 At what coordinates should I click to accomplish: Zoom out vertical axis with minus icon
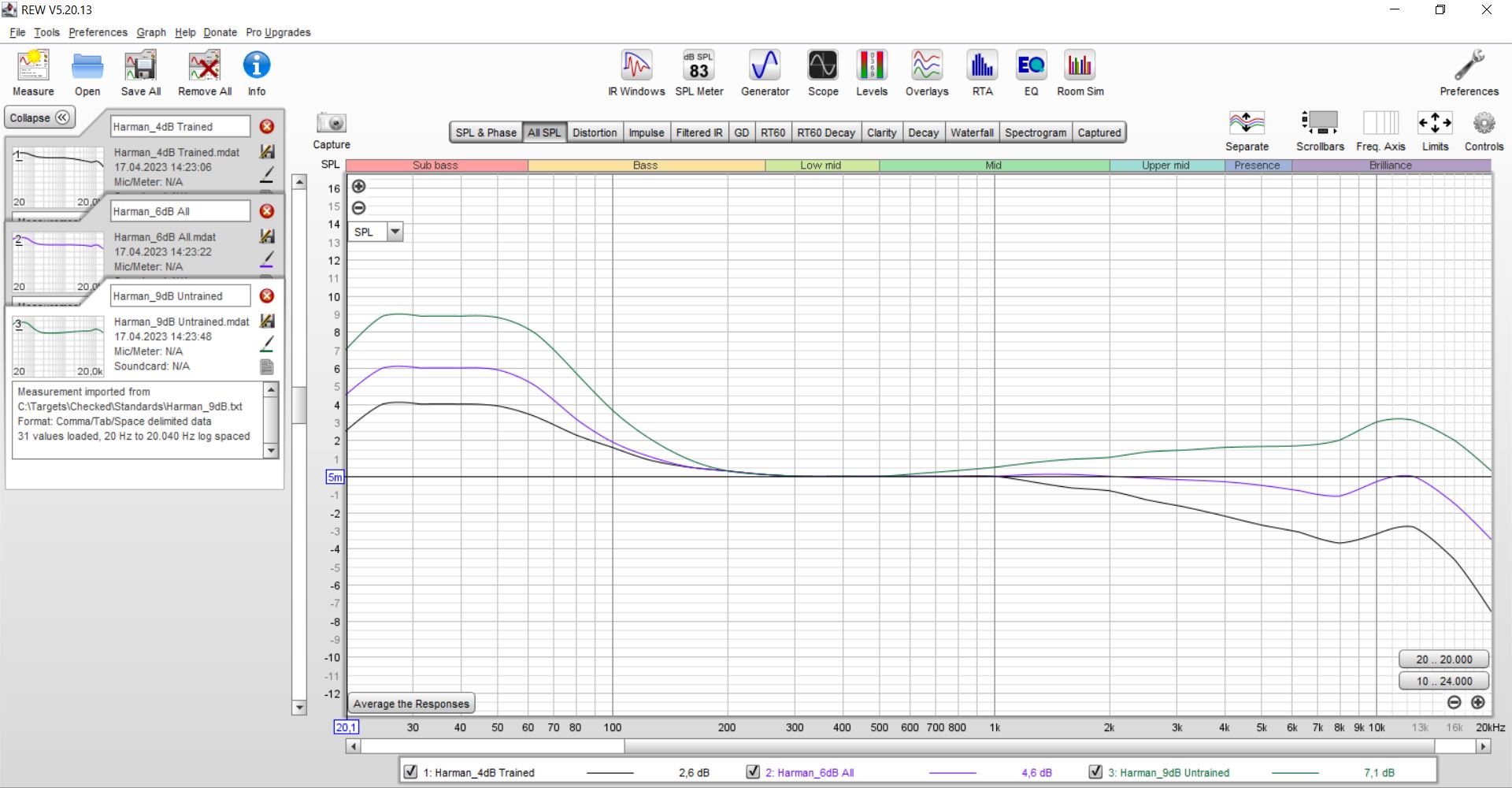(x=358, y=208)
